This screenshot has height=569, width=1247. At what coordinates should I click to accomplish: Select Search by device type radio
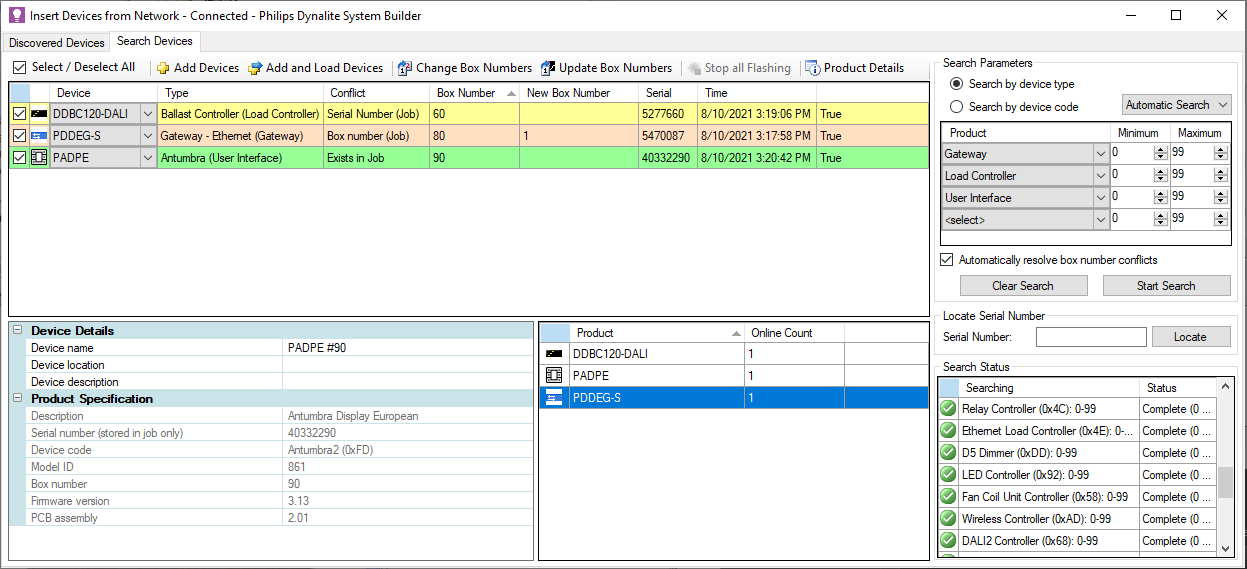point(956,84)
